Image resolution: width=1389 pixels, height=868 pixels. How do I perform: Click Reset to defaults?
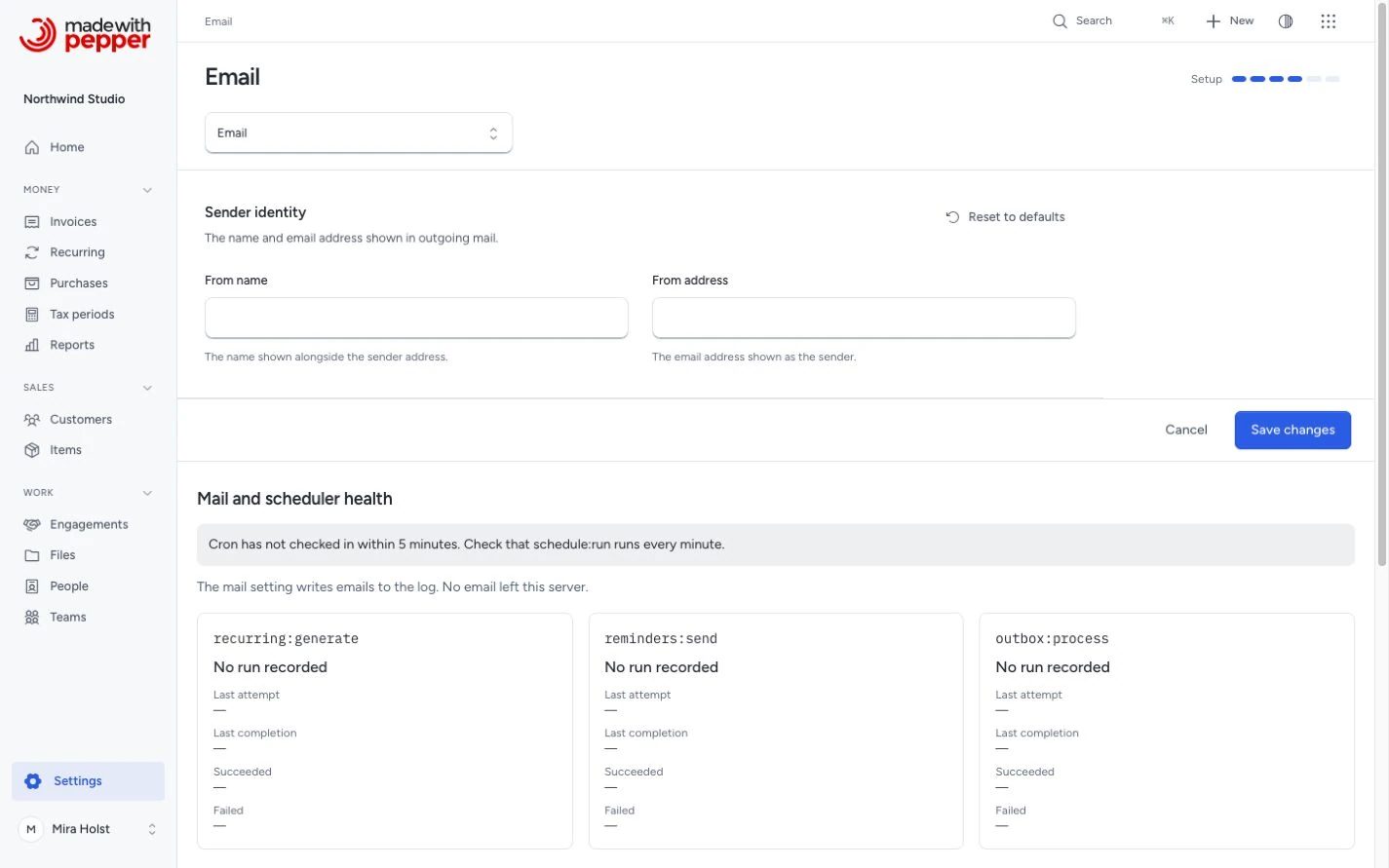point(1005,217)
